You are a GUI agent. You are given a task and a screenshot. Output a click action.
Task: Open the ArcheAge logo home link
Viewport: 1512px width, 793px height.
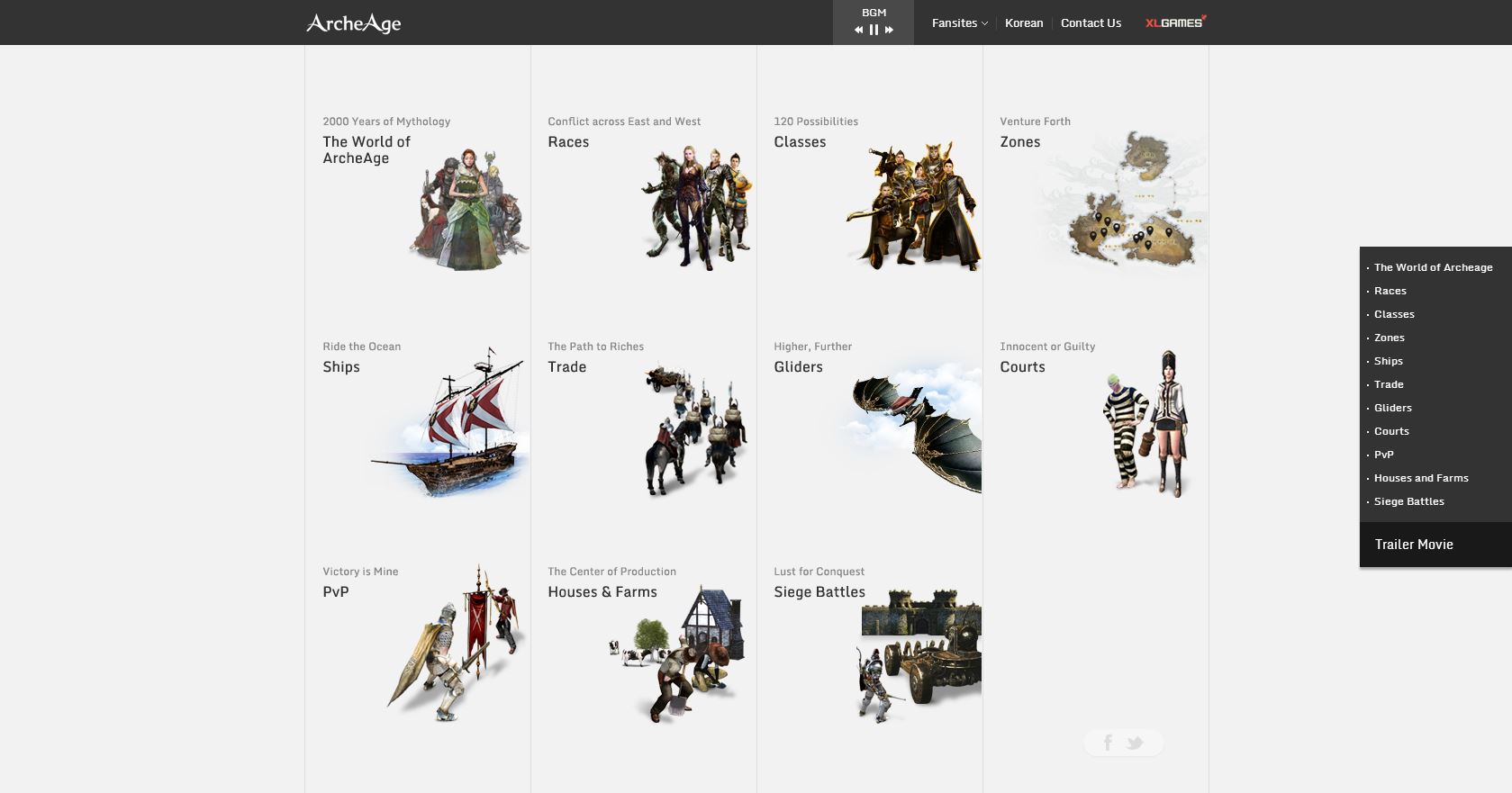tap(353, 23)
